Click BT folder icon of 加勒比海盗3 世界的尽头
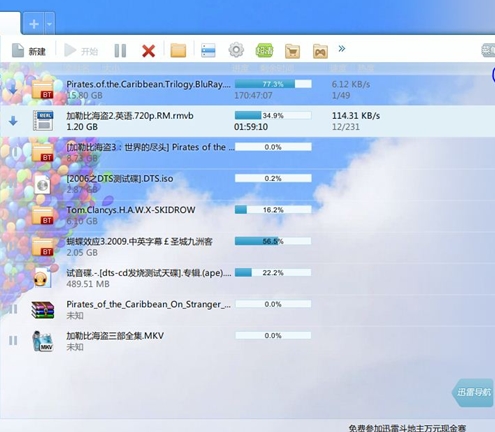 point(43,152)
